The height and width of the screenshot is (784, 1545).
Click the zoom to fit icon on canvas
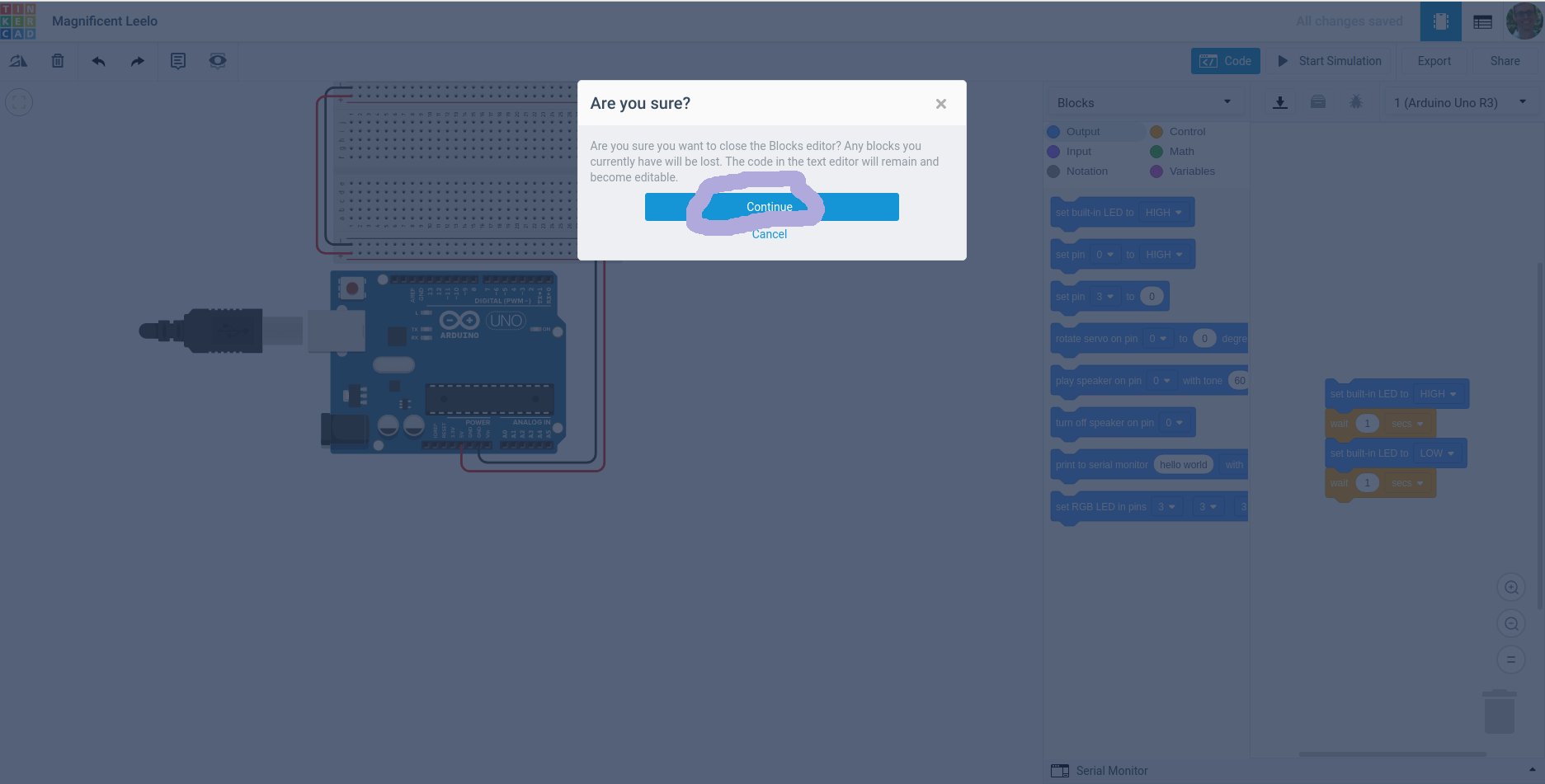click(x=19, y=102)
